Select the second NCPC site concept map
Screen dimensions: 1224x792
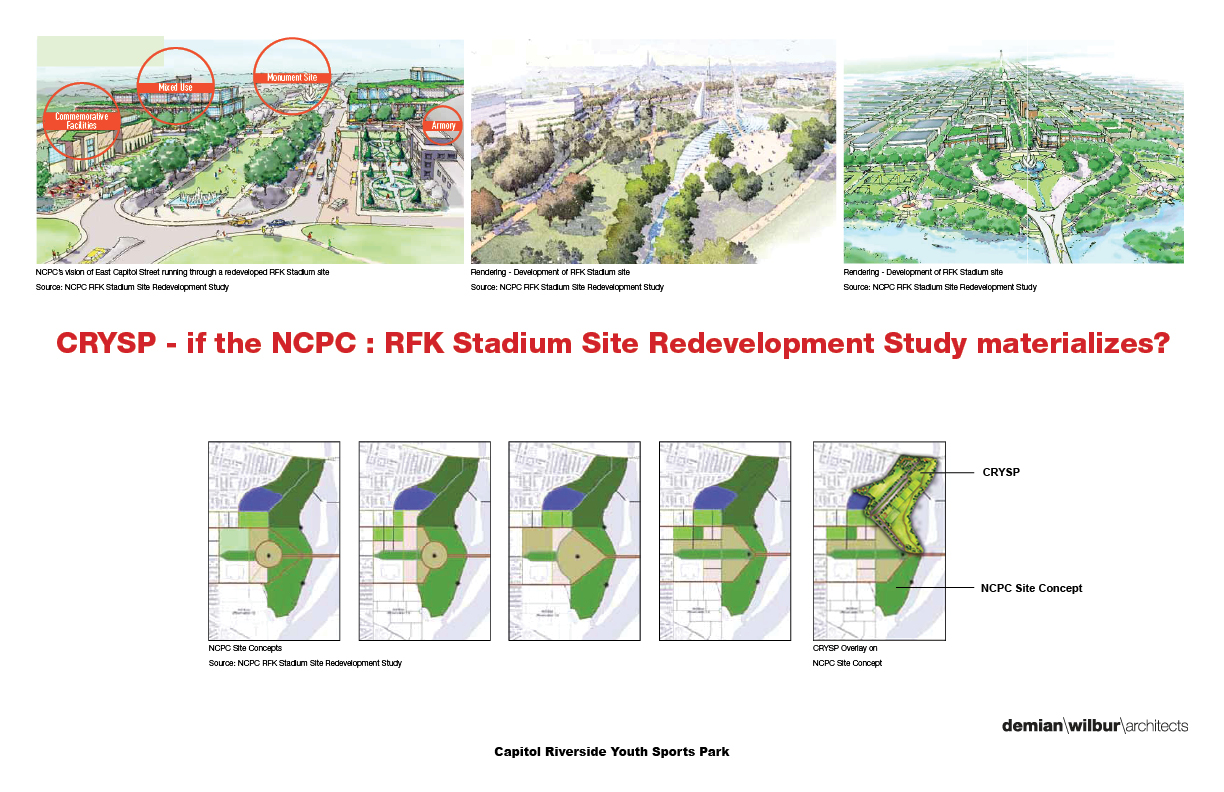tap(424, 541)
